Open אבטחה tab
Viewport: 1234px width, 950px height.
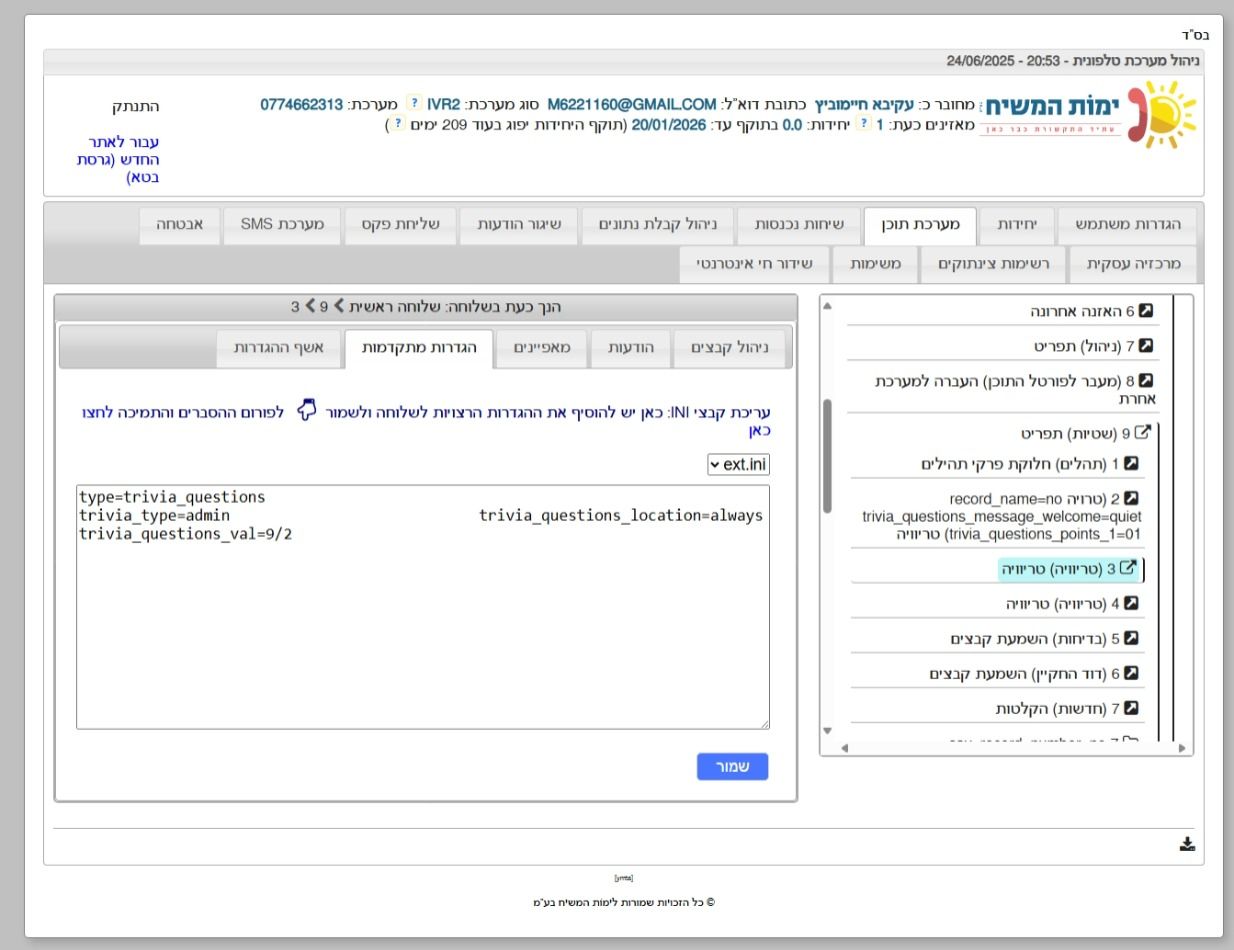point(179,225)
